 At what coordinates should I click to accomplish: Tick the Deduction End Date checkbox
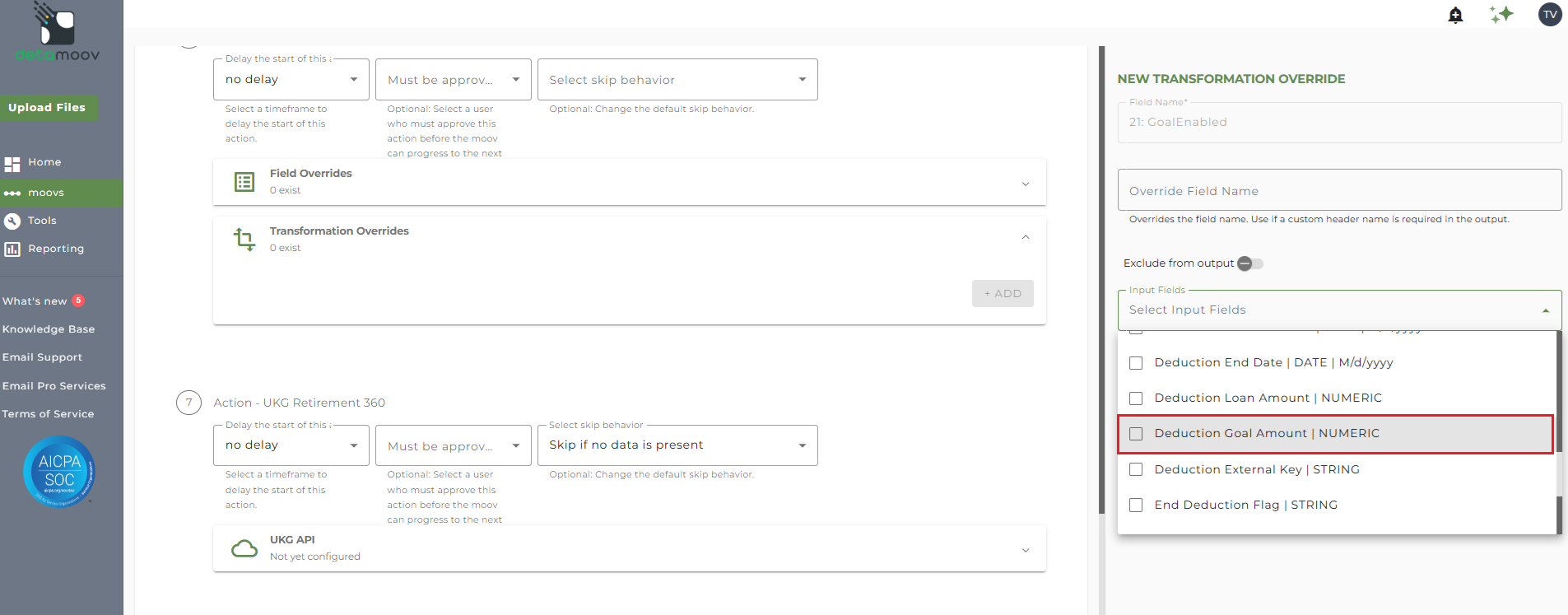pos(1136,363)
